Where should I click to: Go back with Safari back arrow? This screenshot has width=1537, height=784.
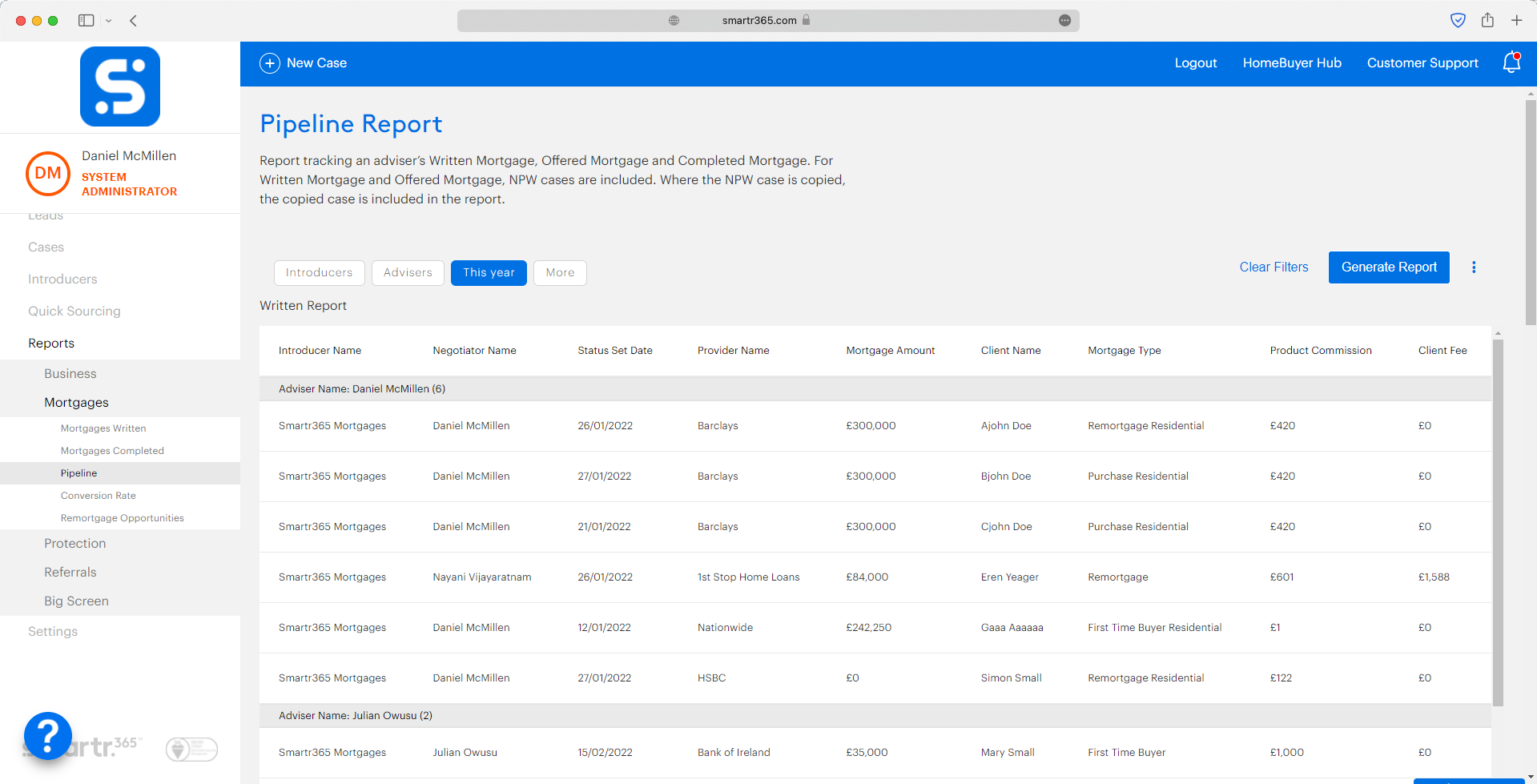coord(134,21)
